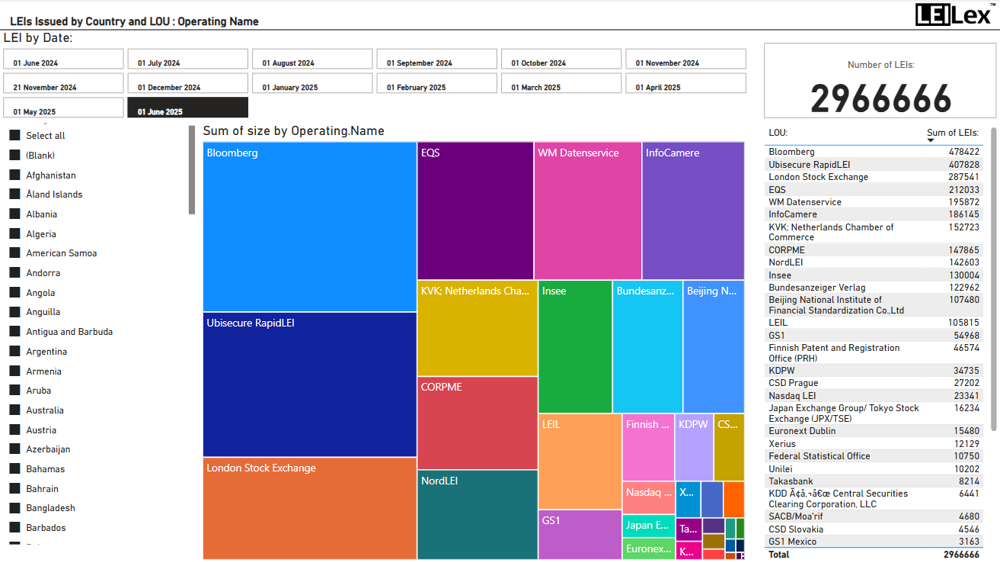The width and height of the screenshot is (1000, 562).
Task: Check the Barbados checkbox
Action: pyautogui.click(x=15, y=527)
